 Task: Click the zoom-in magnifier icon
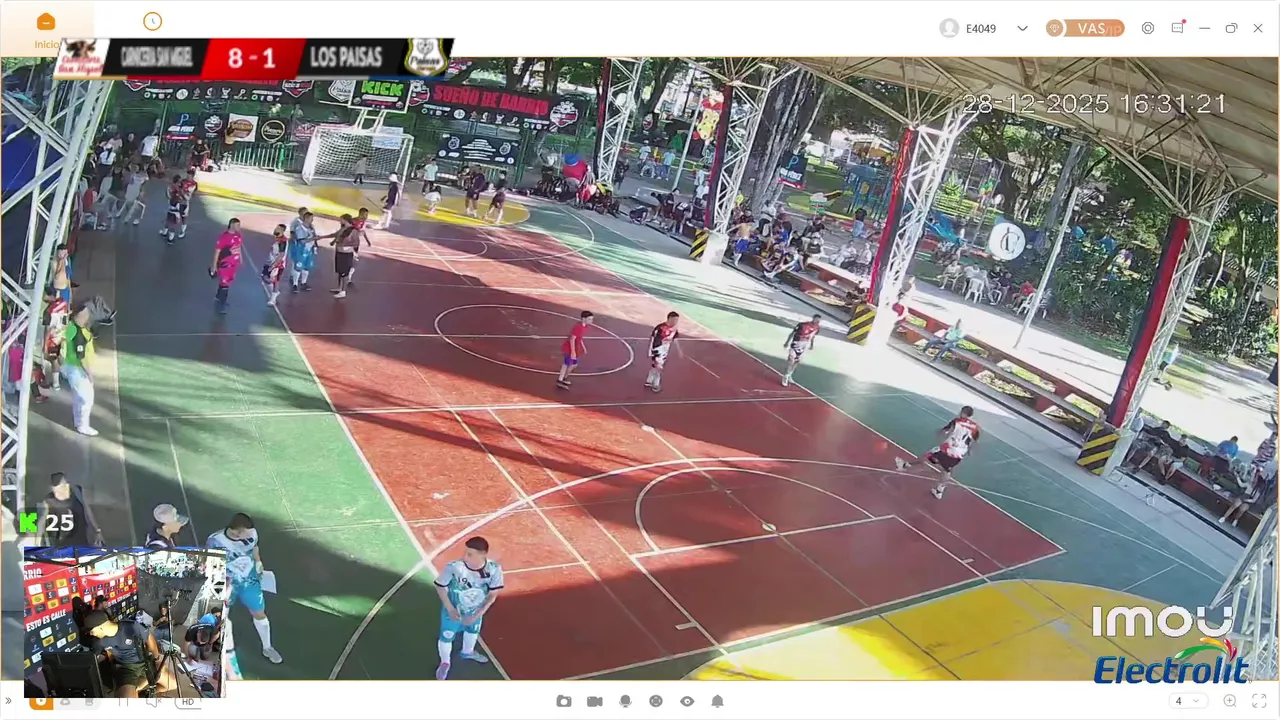1230,701
